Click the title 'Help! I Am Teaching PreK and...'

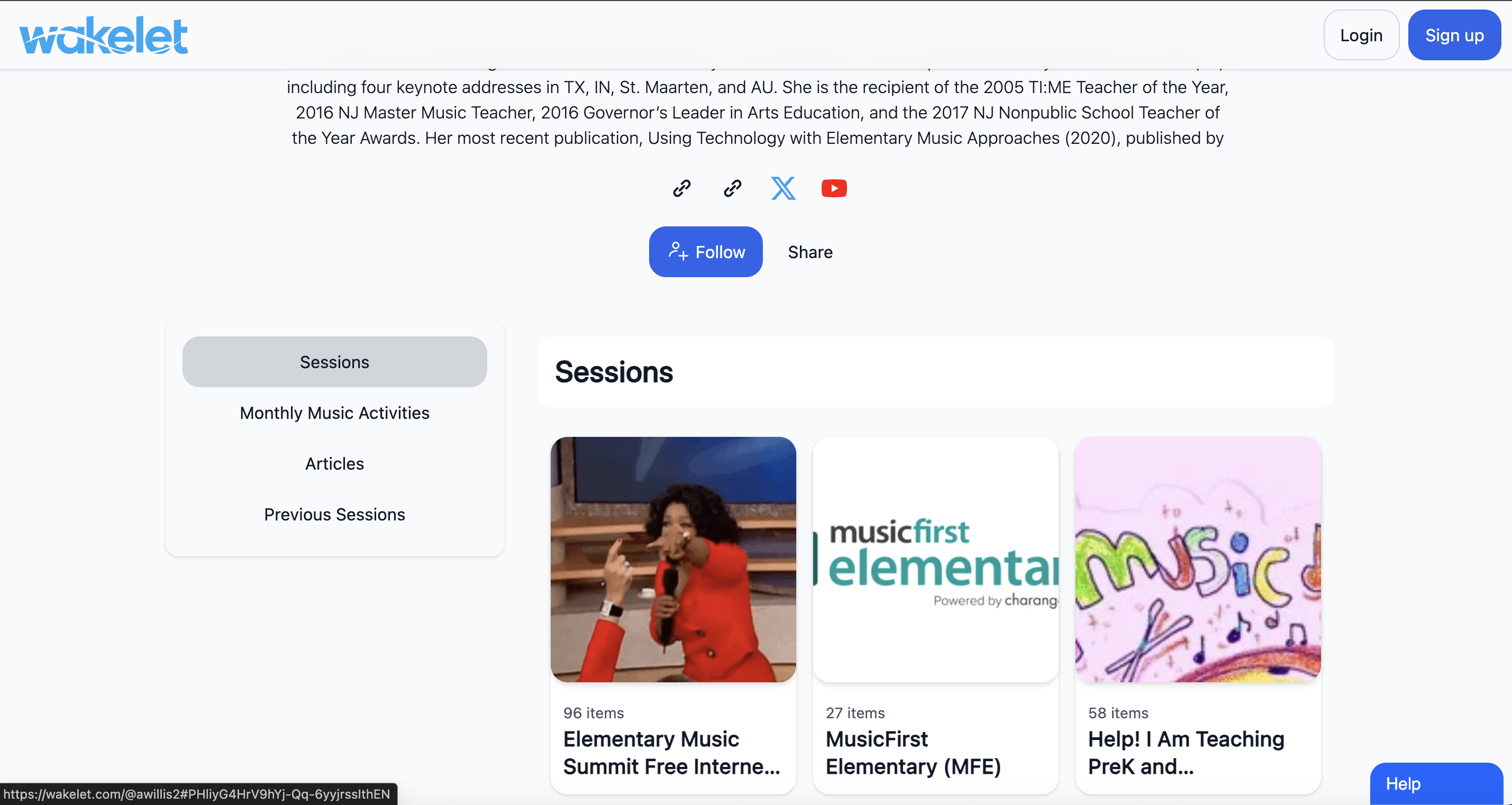(1186, 753)
